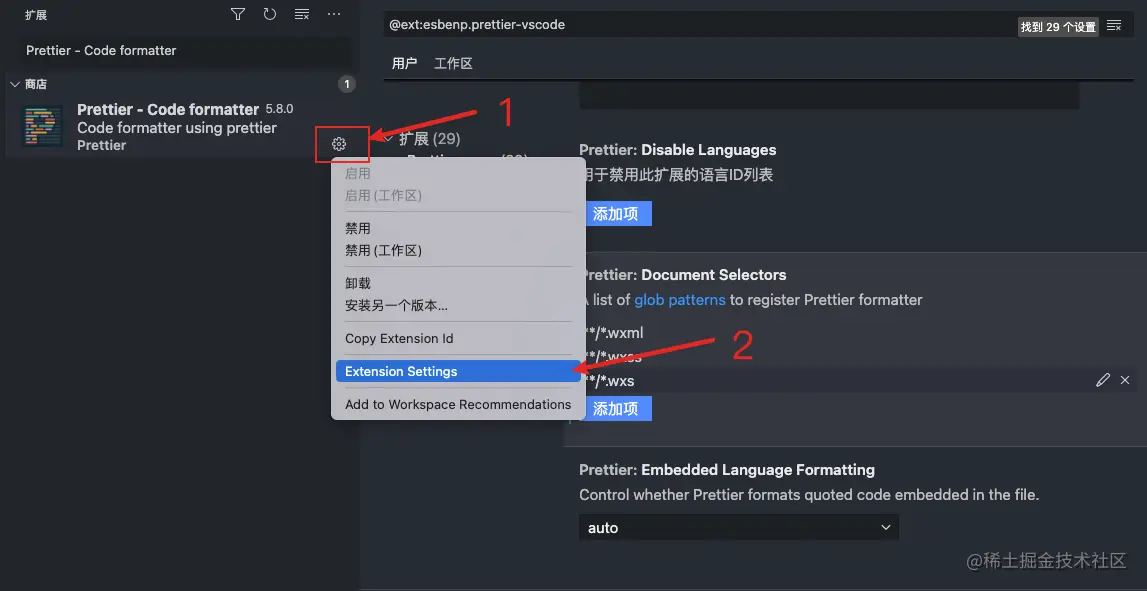The width and height of the screenshot is (1147, 591).
Task: Clear extensions search results icon
Action: click(x=301, y=14)
